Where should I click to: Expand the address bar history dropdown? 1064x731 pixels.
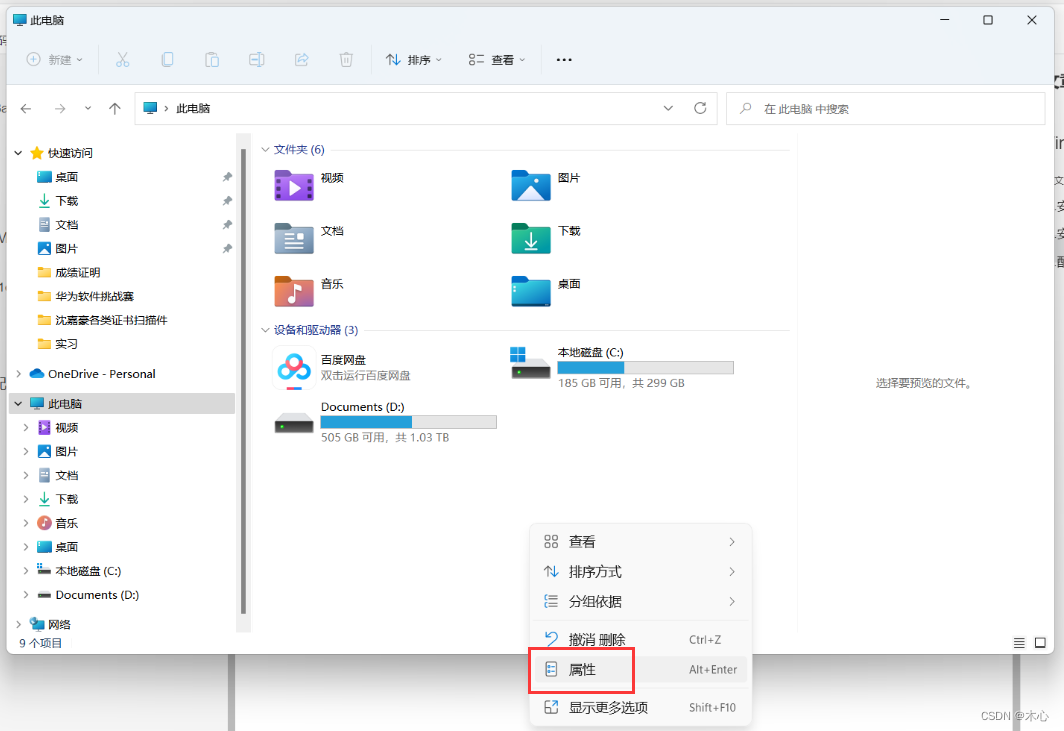click(668, 109)
